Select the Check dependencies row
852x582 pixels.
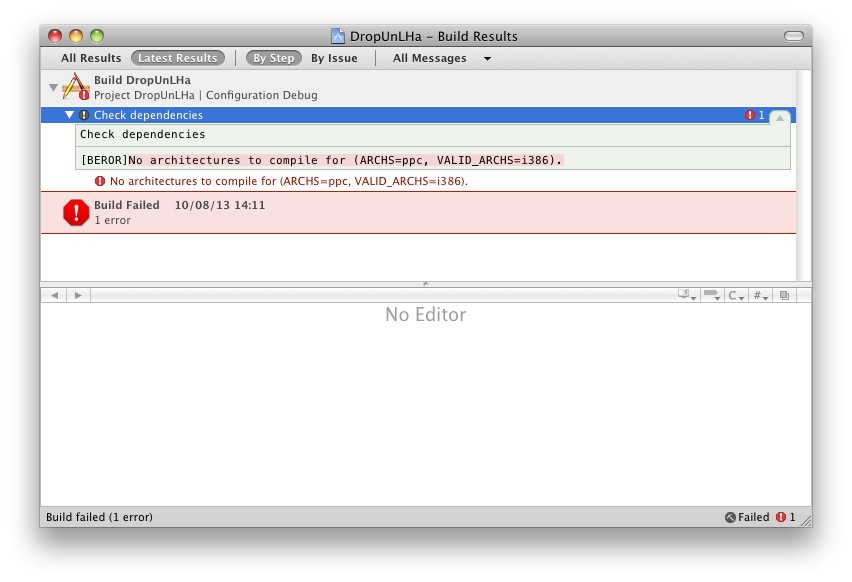pos(418,115)
